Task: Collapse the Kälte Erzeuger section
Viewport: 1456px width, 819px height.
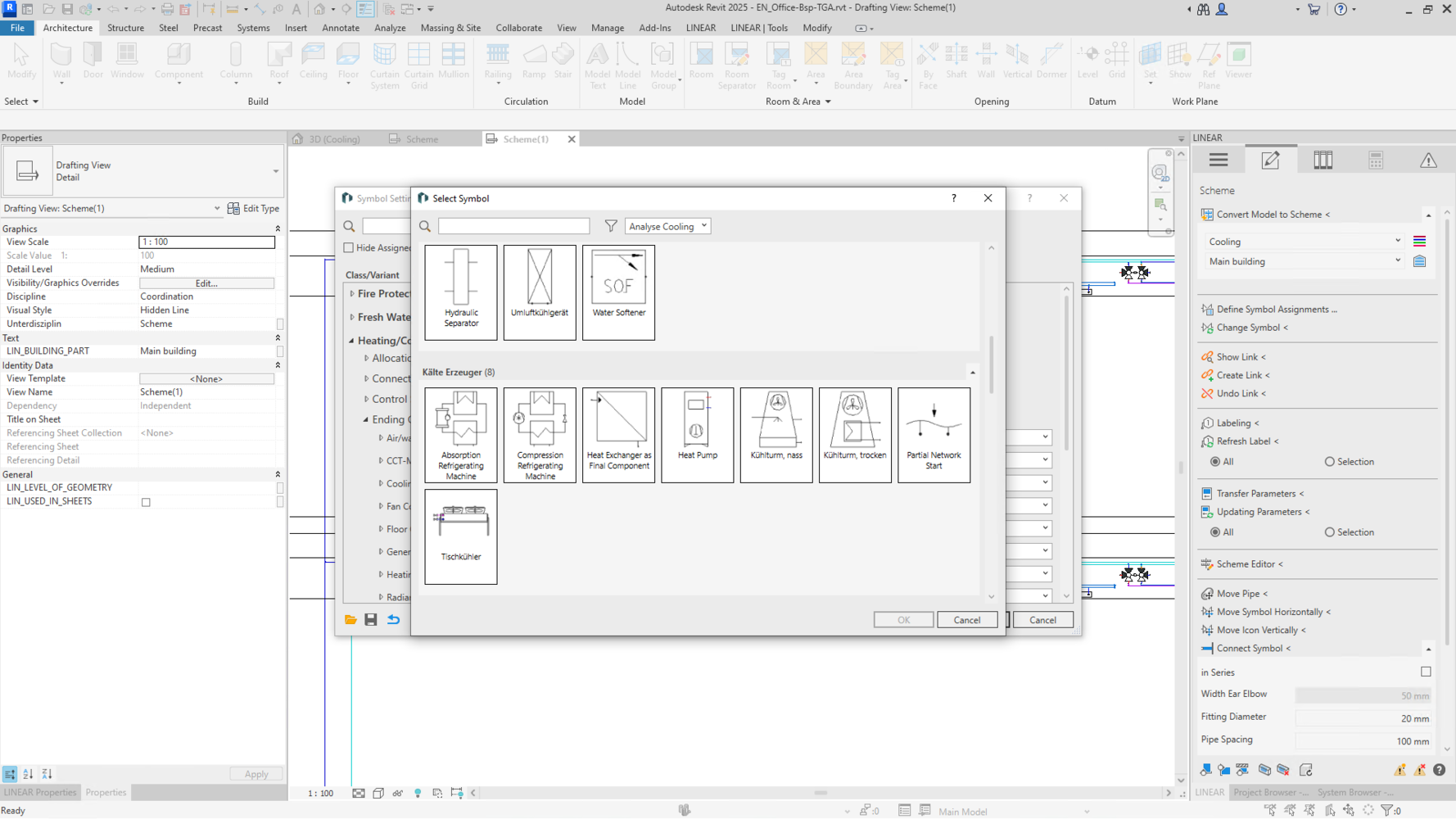Action: click(973, 373)
